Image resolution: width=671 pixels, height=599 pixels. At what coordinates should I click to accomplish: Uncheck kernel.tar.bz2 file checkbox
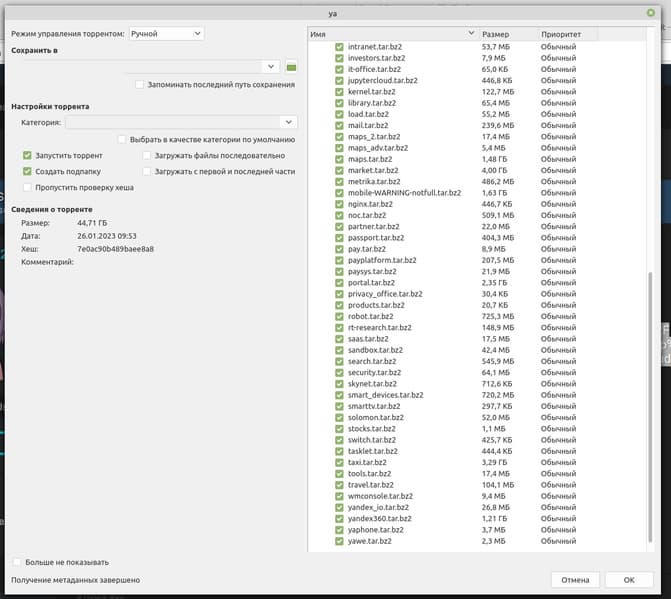coord(339,92)
